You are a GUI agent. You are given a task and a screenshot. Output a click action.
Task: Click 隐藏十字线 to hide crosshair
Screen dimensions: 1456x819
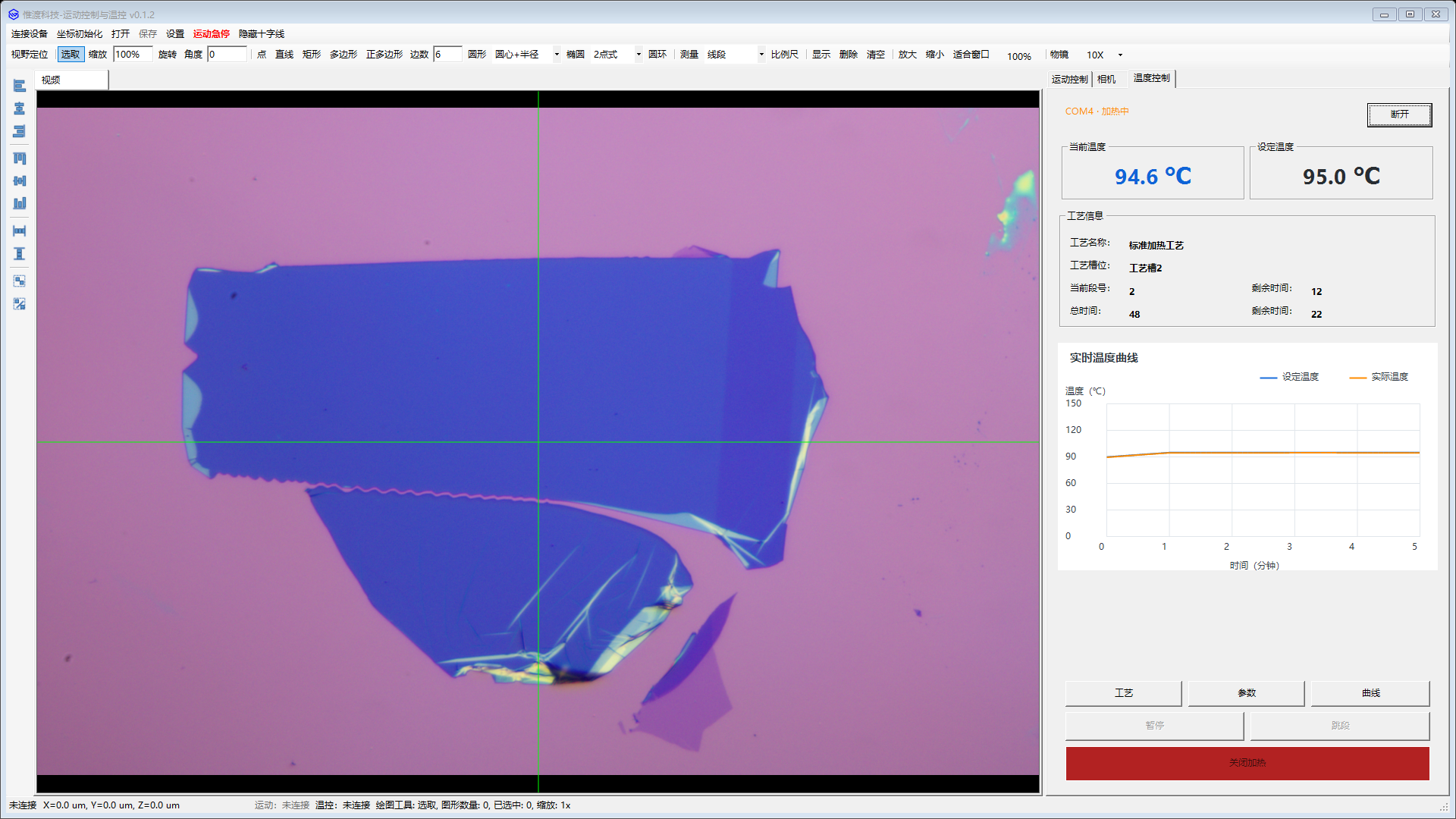click(x=262, y=34)
